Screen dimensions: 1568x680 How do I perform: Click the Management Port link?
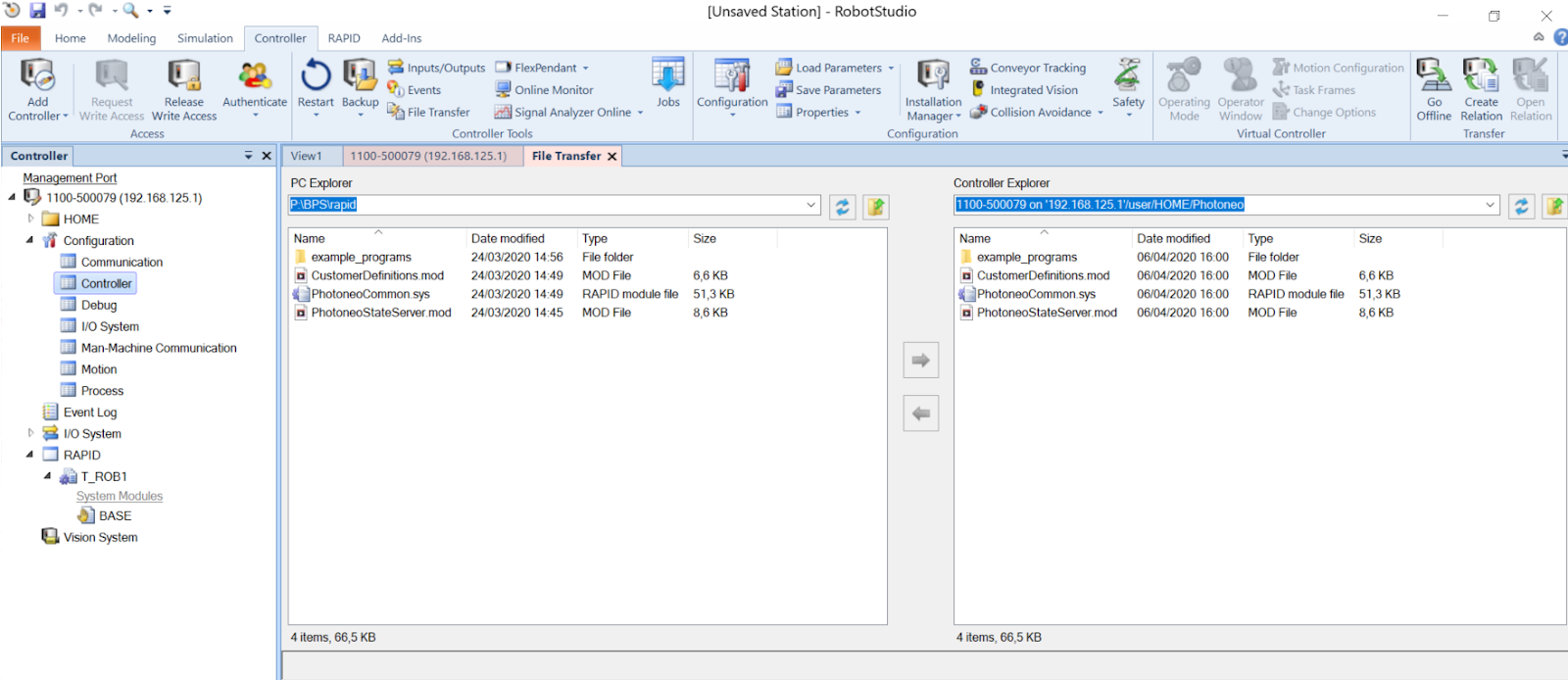click(70, 177)
